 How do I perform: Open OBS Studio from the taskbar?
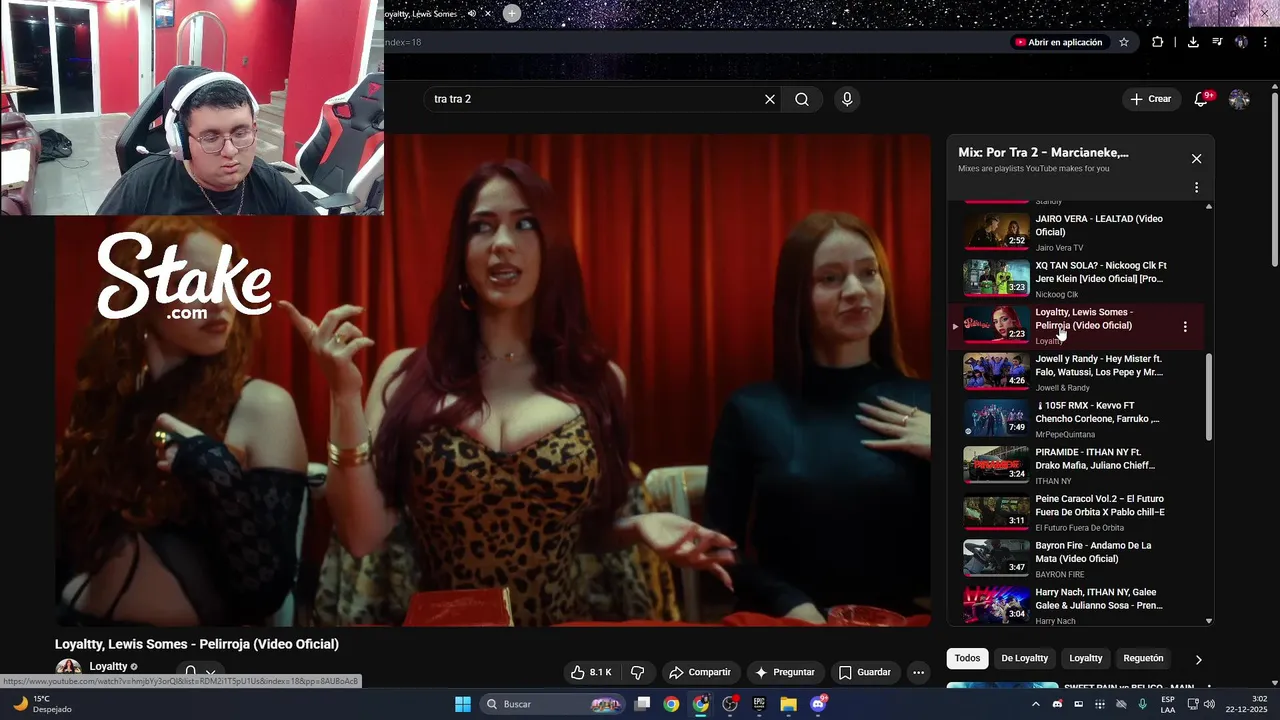730,704
